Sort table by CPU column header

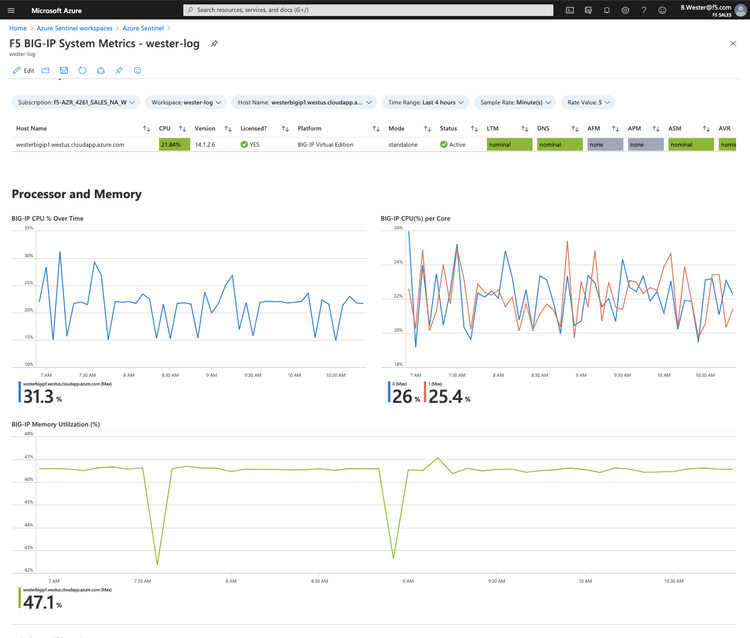click(x=166, y=128)
